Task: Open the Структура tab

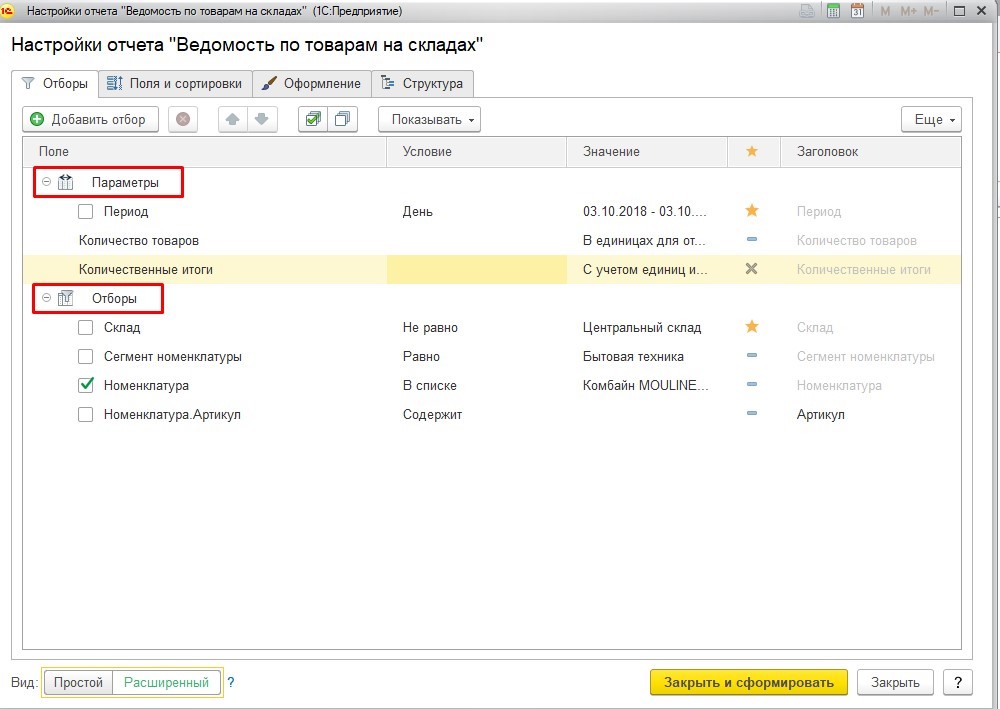Action: click(422, 83)
